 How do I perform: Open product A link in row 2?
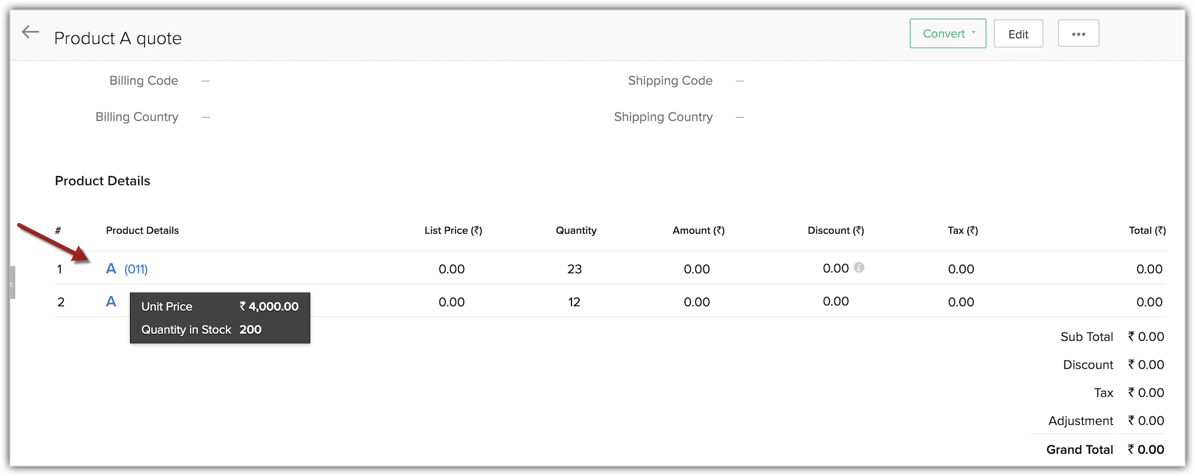click(111, 301)
